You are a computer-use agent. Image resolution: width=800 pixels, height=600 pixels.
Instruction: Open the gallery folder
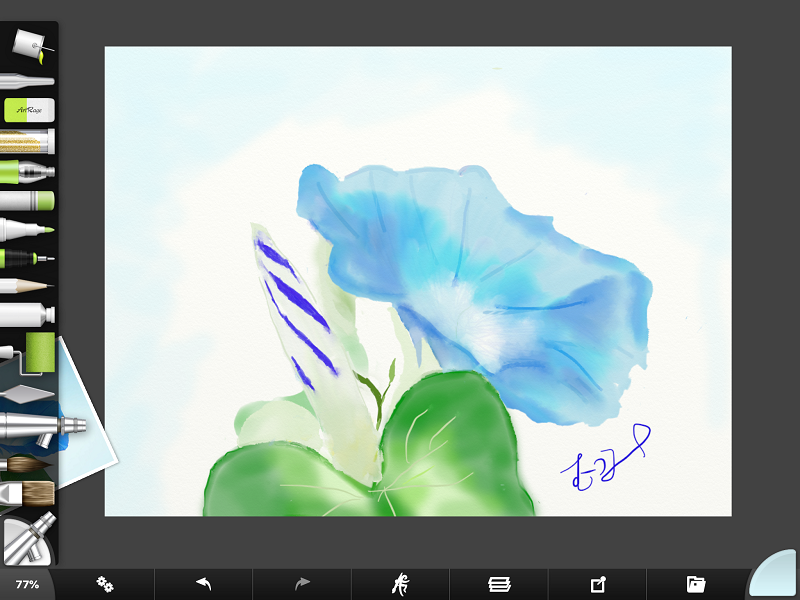click(x=696, y=583)
